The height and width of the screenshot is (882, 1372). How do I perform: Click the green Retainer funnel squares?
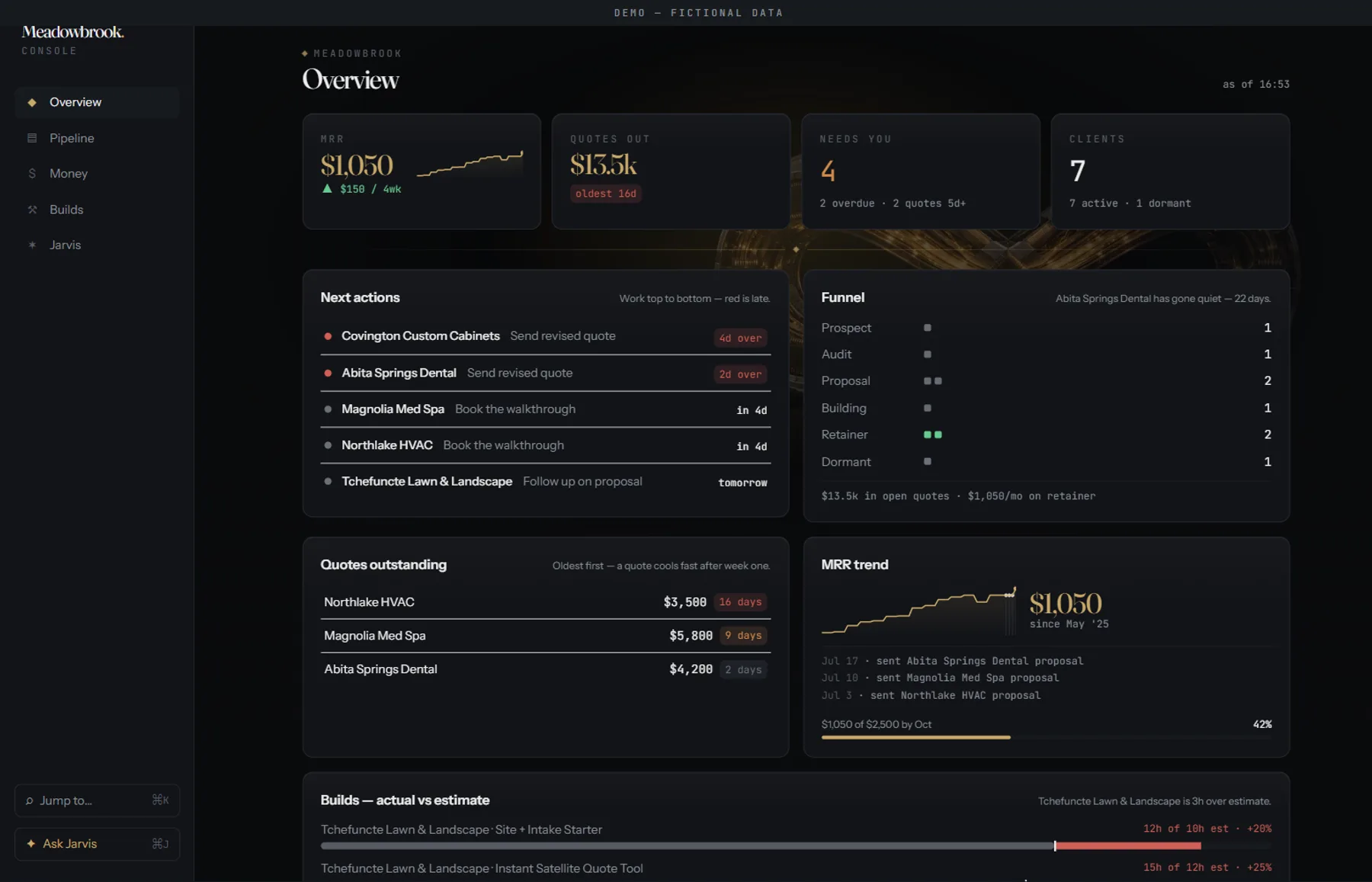click(933, 435)
